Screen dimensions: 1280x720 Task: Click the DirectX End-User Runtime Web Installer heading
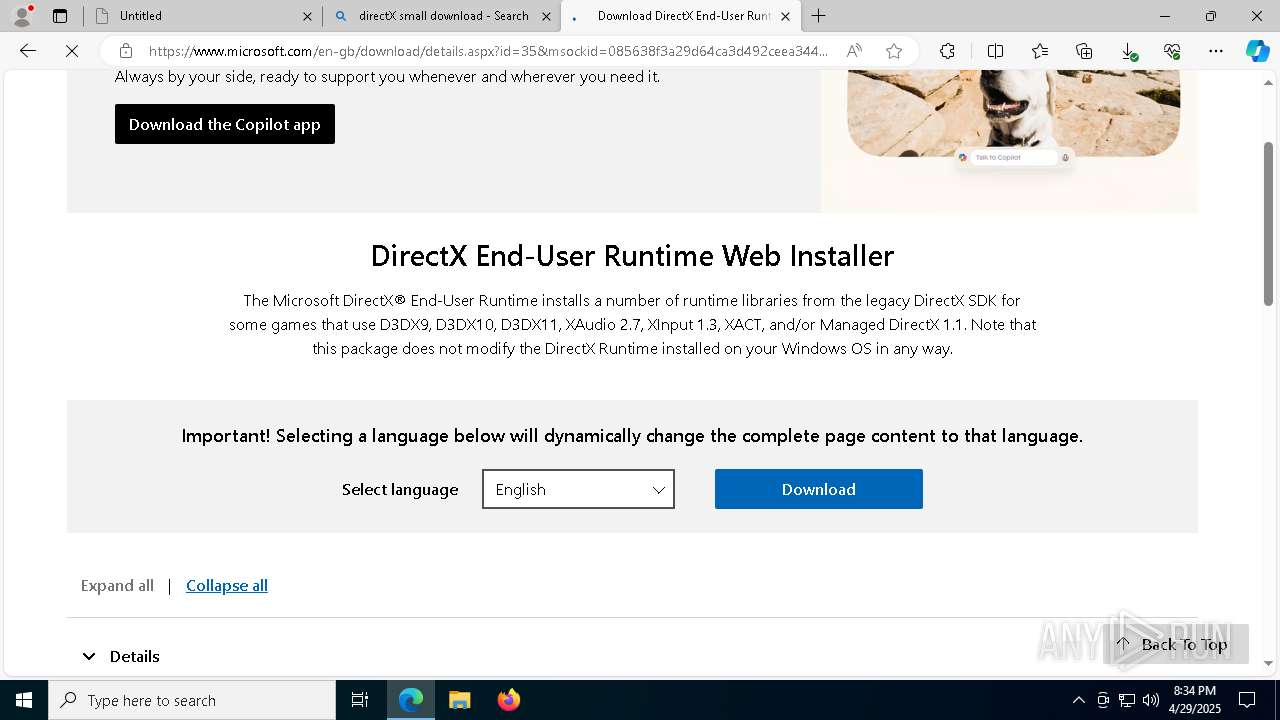(632, 256)
